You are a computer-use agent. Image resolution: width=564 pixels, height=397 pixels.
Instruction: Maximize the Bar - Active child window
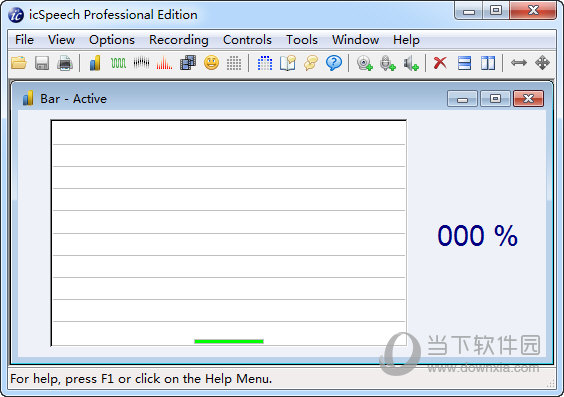pos(495,99)
